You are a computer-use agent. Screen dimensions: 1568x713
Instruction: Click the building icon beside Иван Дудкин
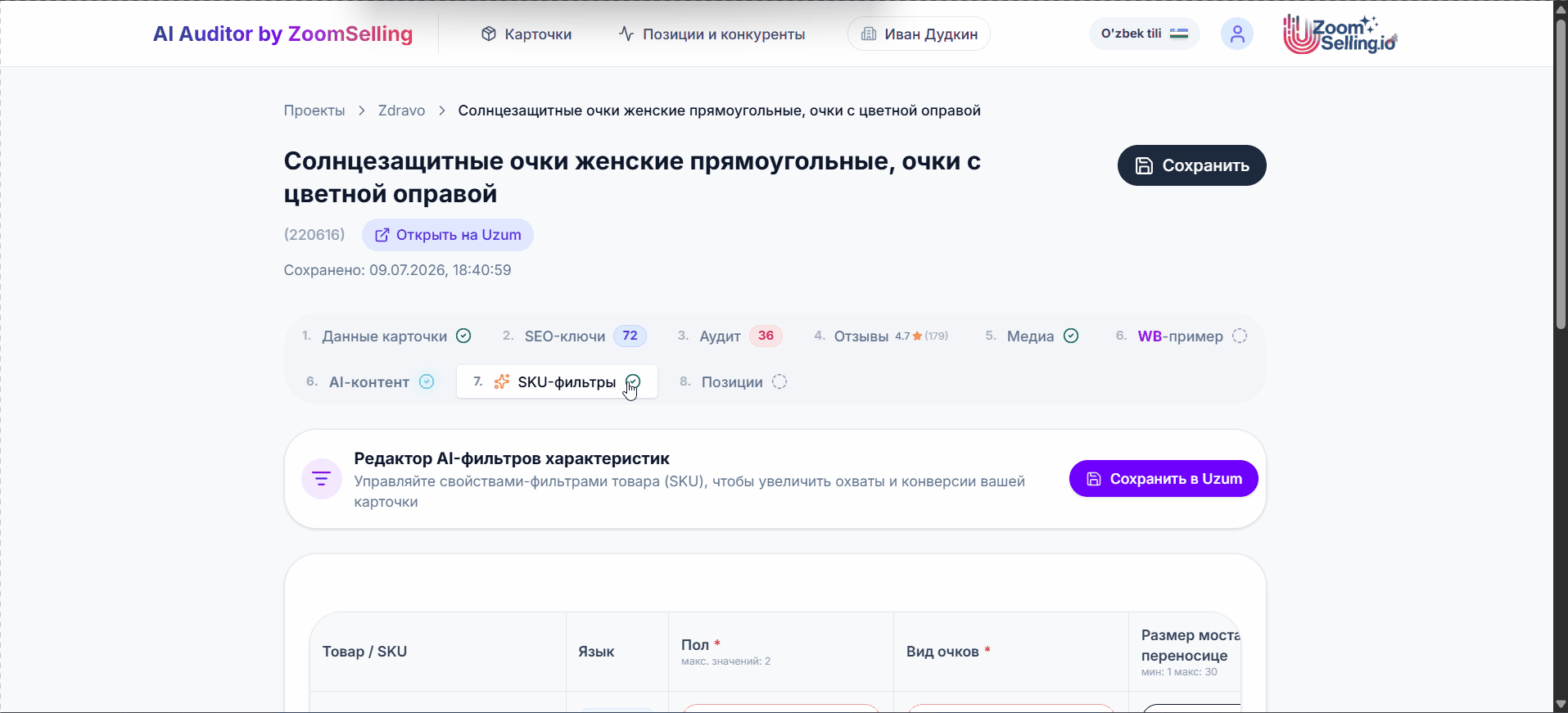pos(869,34)
